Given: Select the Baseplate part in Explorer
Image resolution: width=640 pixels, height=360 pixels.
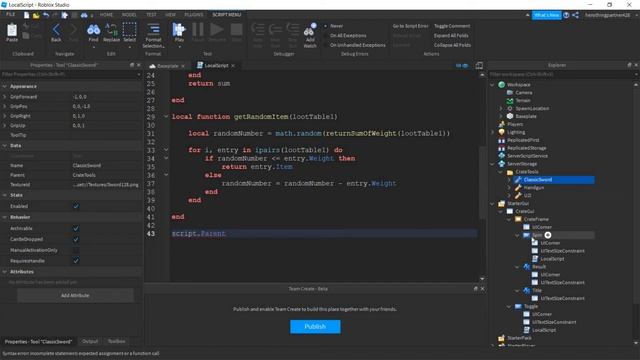Looking at the screenshot, I should point(526,116).
